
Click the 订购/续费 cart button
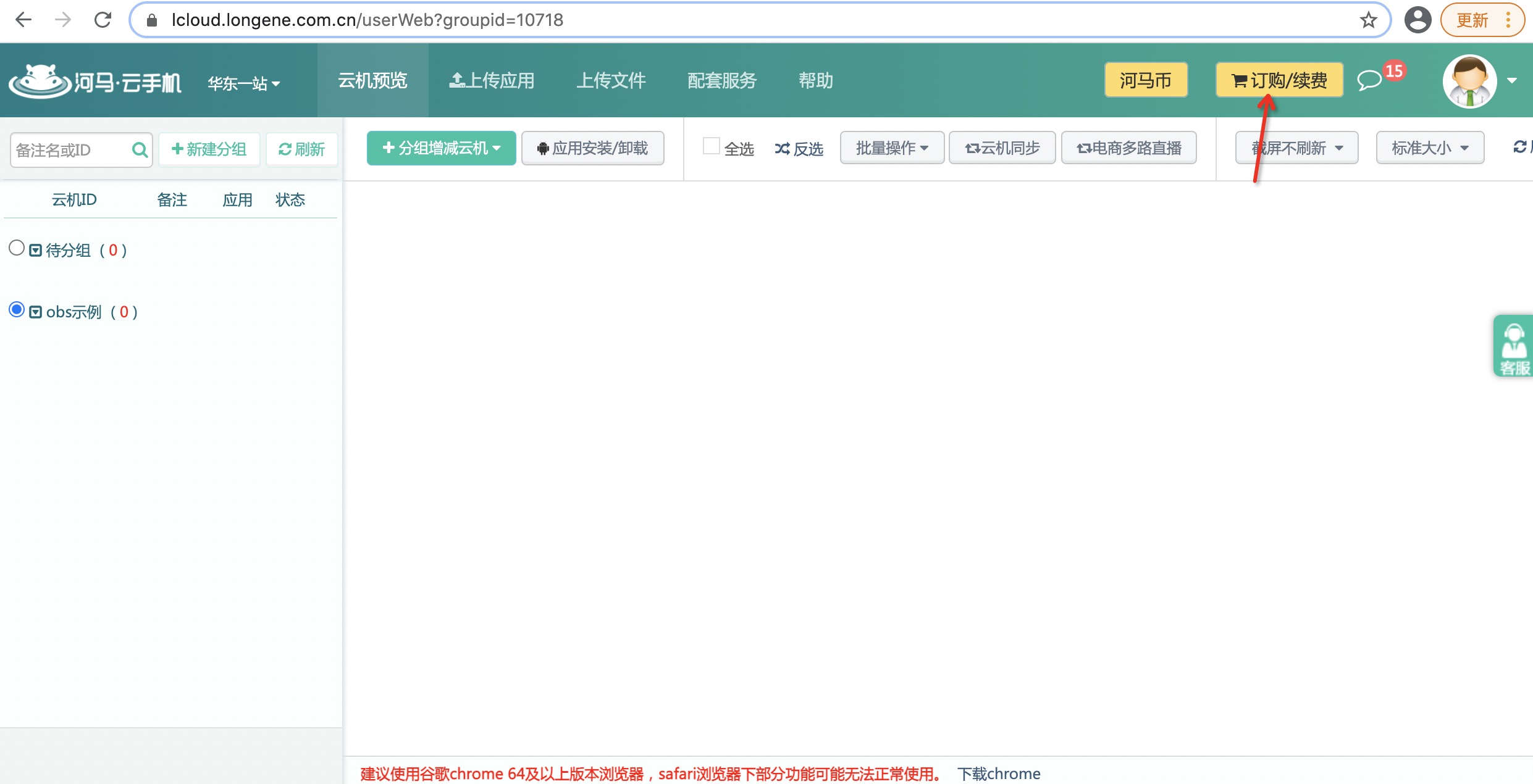(x=1279, y=80)
